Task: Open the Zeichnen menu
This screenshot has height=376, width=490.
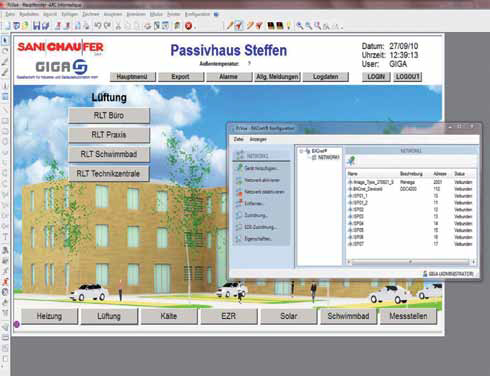Action: [x=91, y=14]
